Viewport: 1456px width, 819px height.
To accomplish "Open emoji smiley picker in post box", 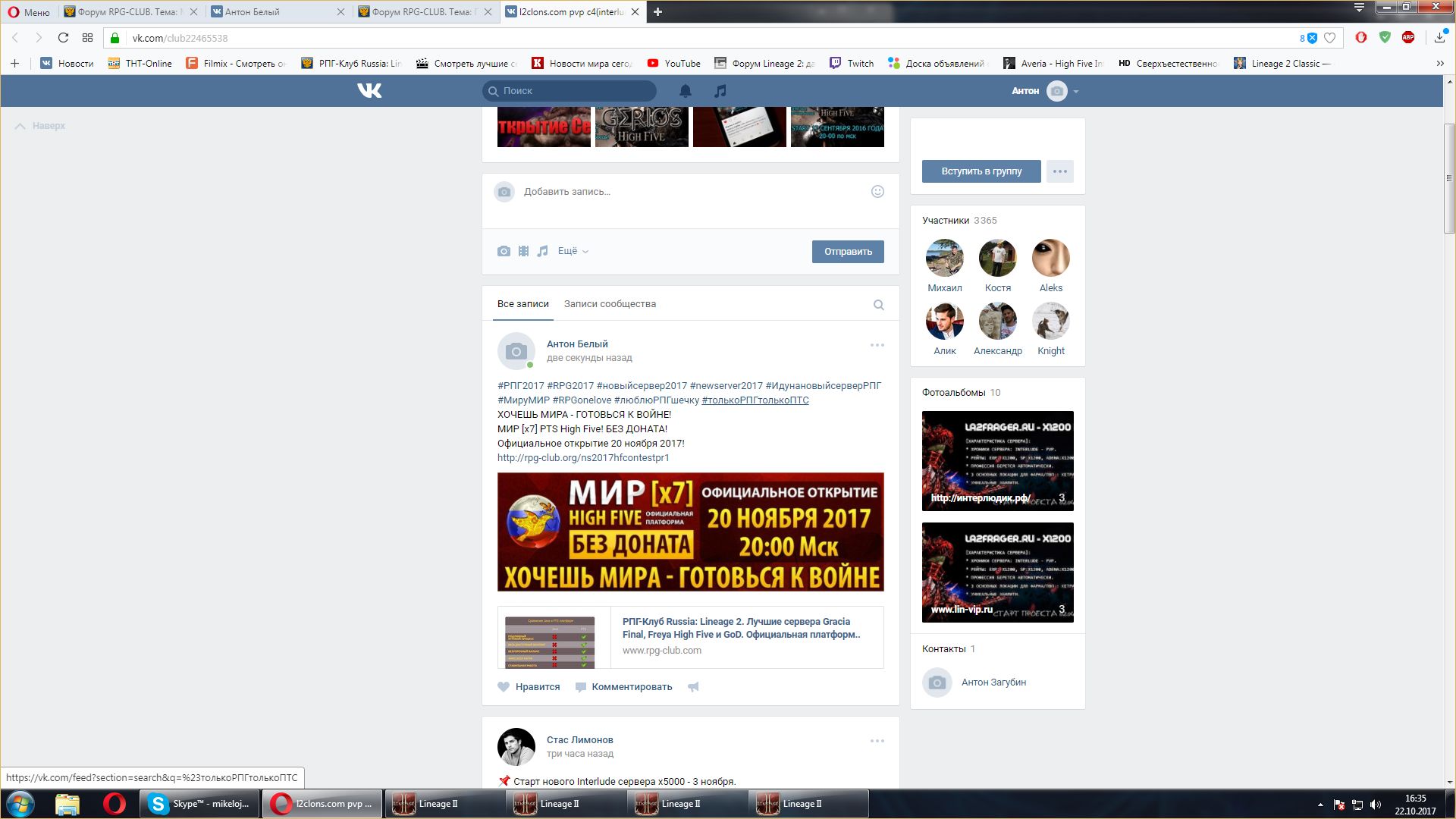I will click(877, 192).
